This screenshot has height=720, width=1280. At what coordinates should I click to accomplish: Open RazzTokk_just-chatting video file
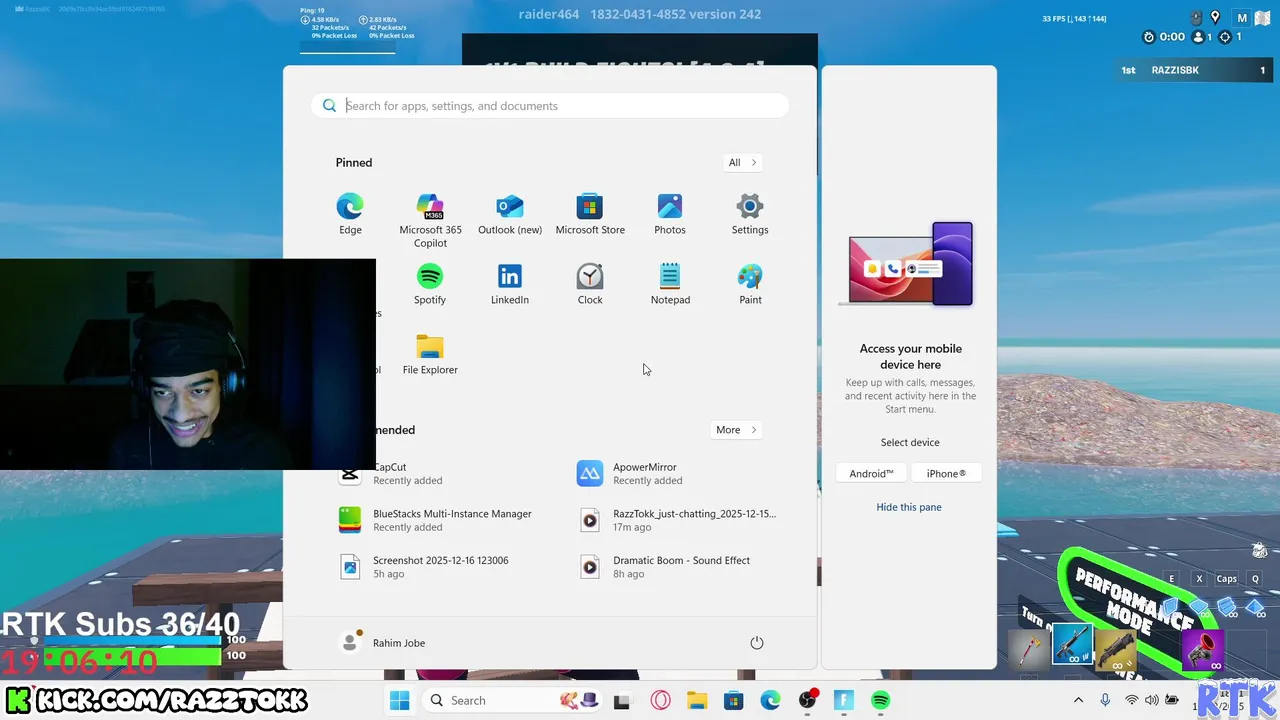click(680, 520)
